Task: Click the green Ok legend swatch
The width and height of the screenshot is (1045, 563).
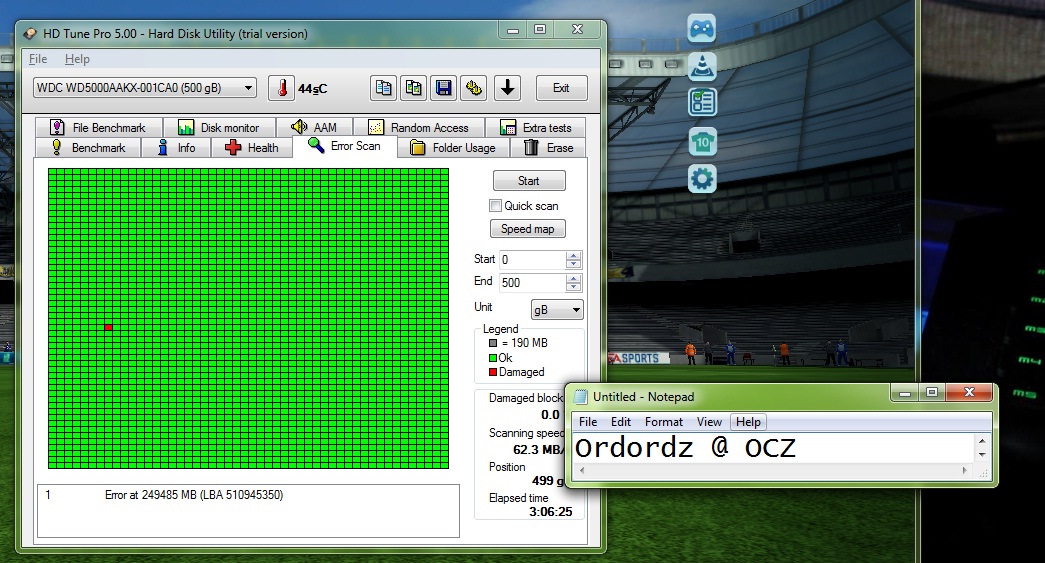Action: (493, 358)
